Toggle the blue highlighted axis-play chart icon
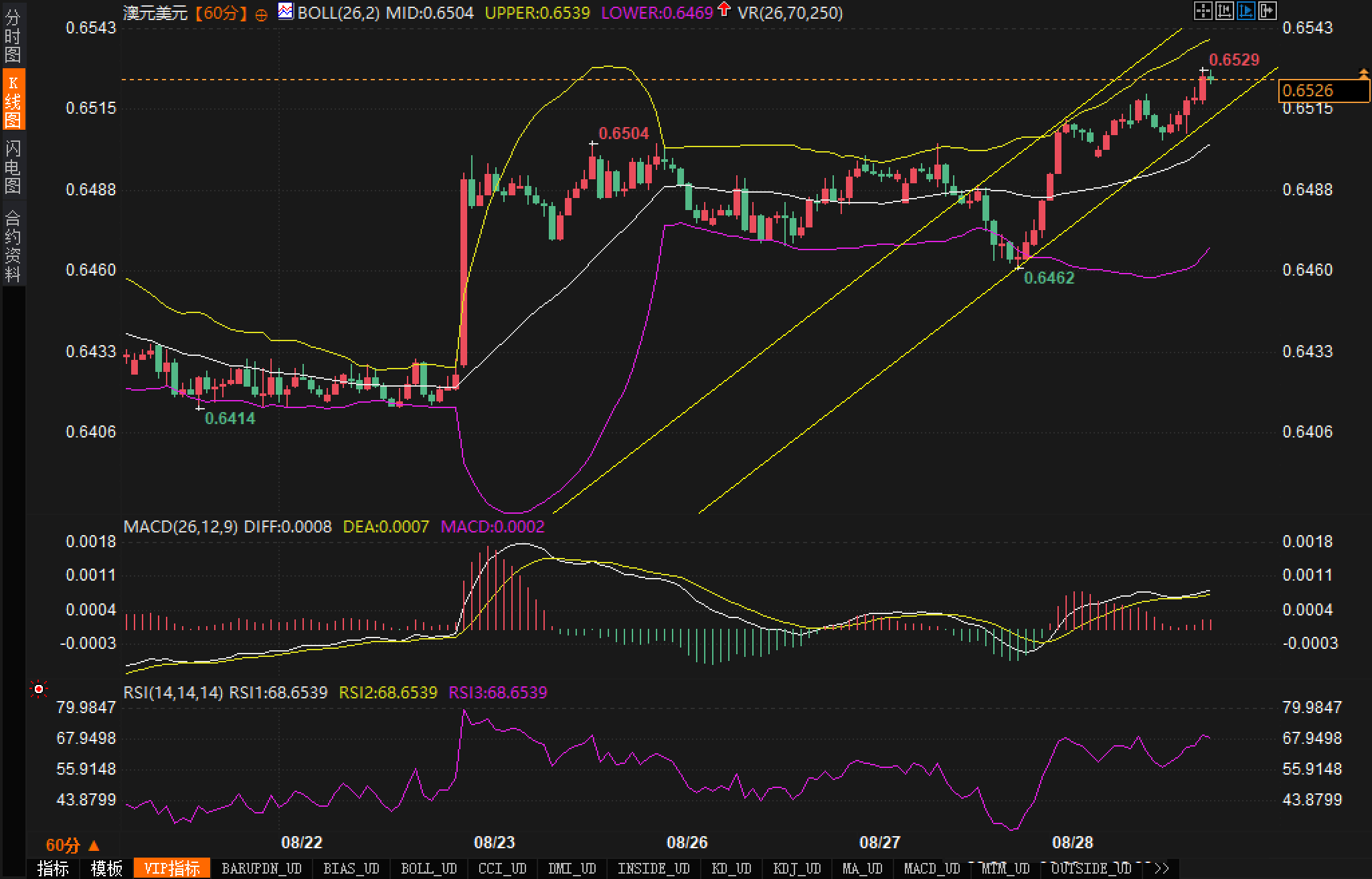Image resolution: width=1372 pixels, height=879 pixels. [x=1246, y=11]
